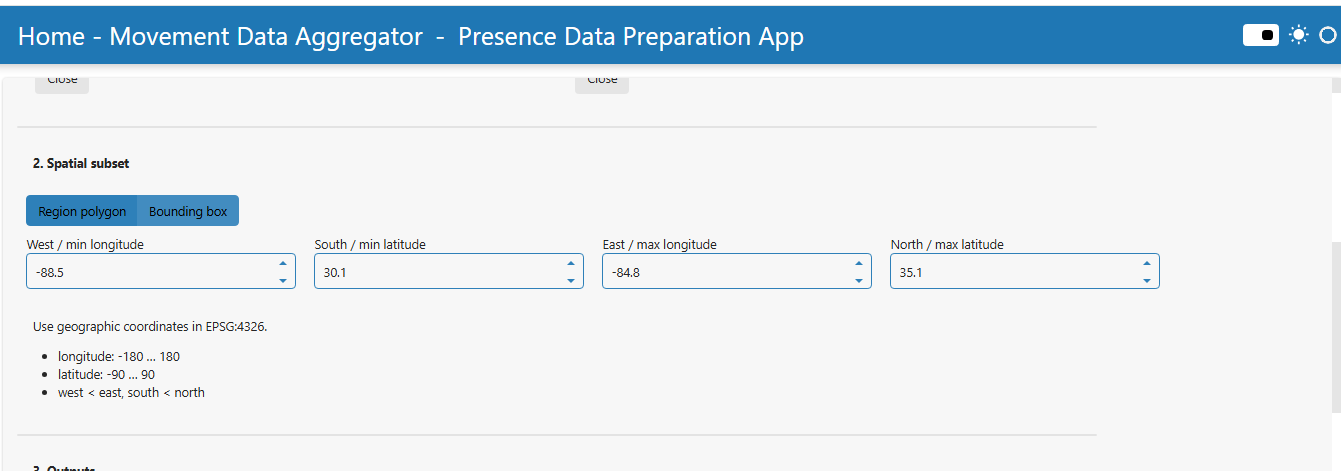Switch to Region polygon tab

pos(82,211)
